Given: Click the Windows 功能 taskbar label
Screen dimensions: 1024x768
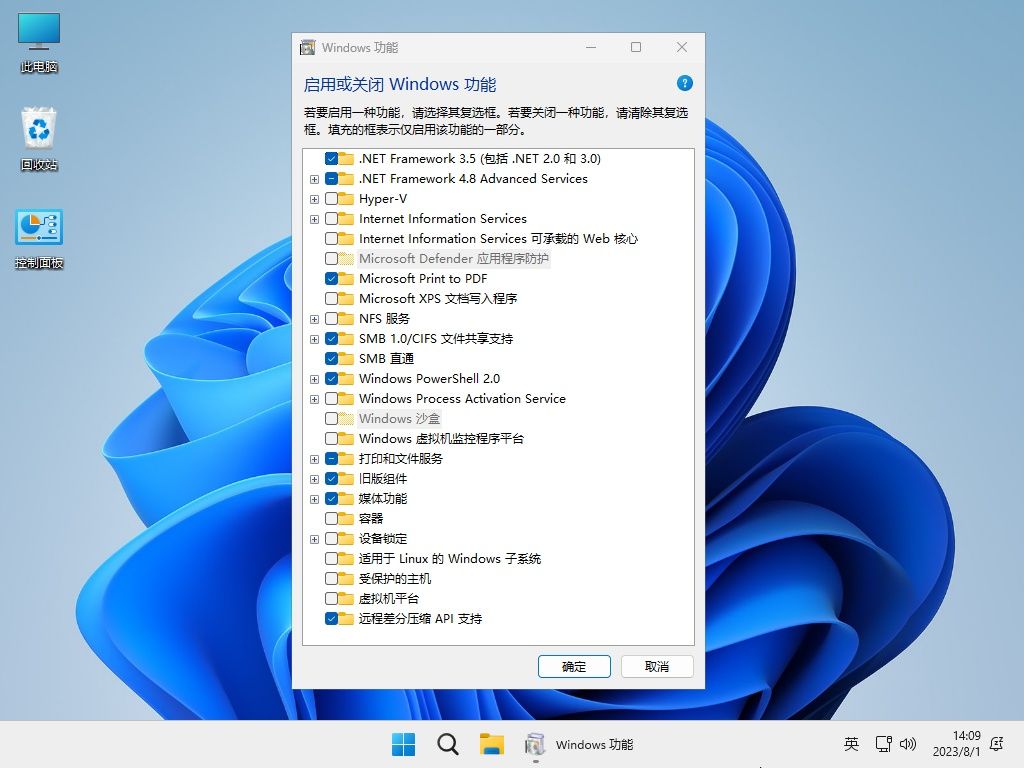Looking at the screenshot, I should click(594, 744).
